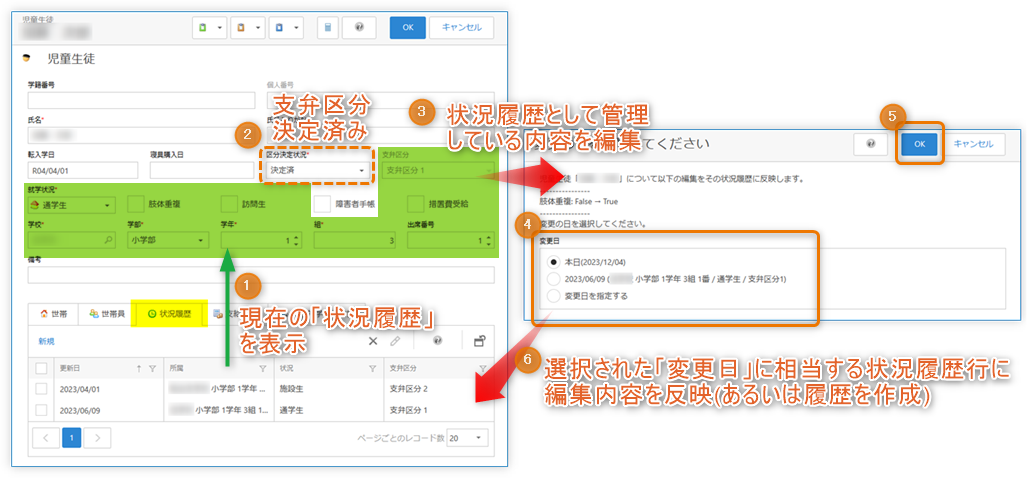Open help in the 児童生徒 window toolbar

pos(359,28)
